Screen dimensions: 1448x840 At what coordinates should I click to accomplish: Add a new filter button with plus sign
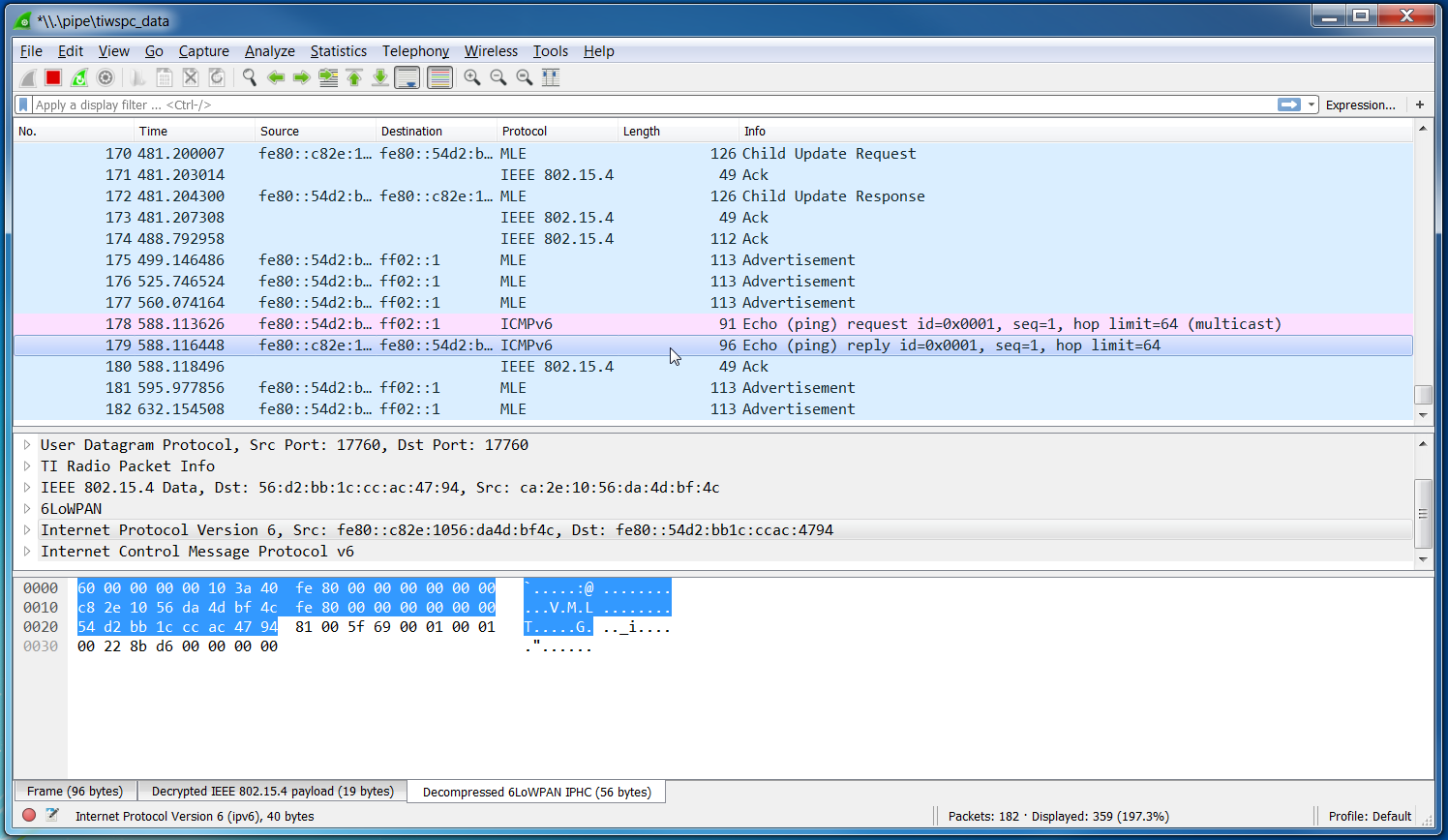1420,105
